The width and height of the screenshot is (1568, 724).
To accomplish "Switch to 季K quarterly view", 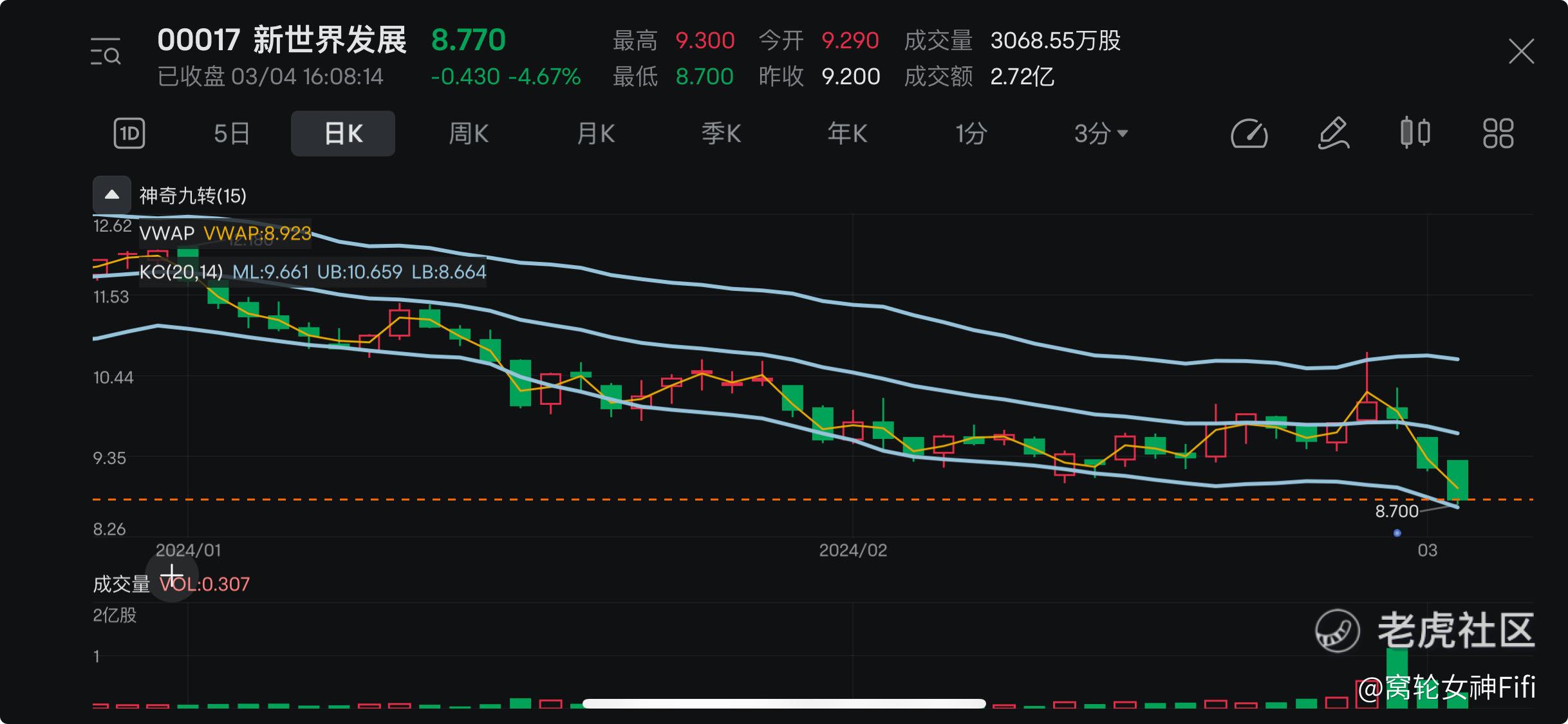I will [x=721, y=134].
